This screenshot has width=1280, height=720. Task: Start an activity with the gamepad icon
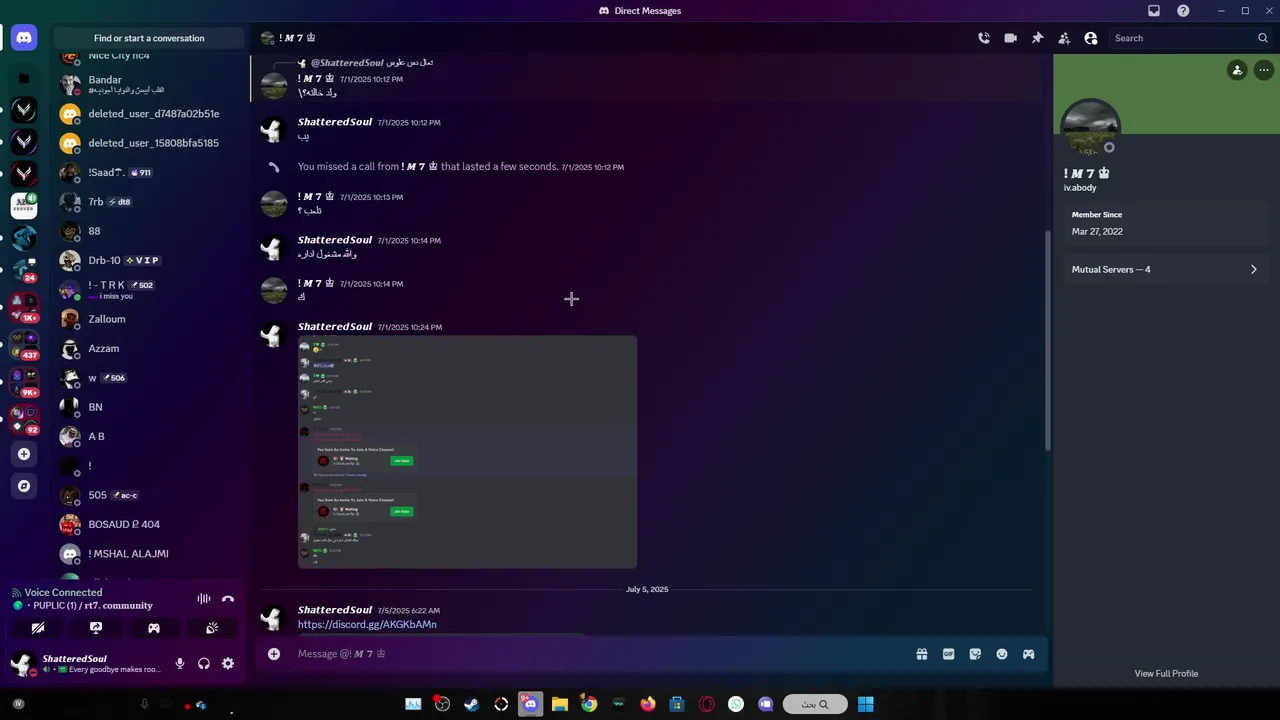[154, 628]
